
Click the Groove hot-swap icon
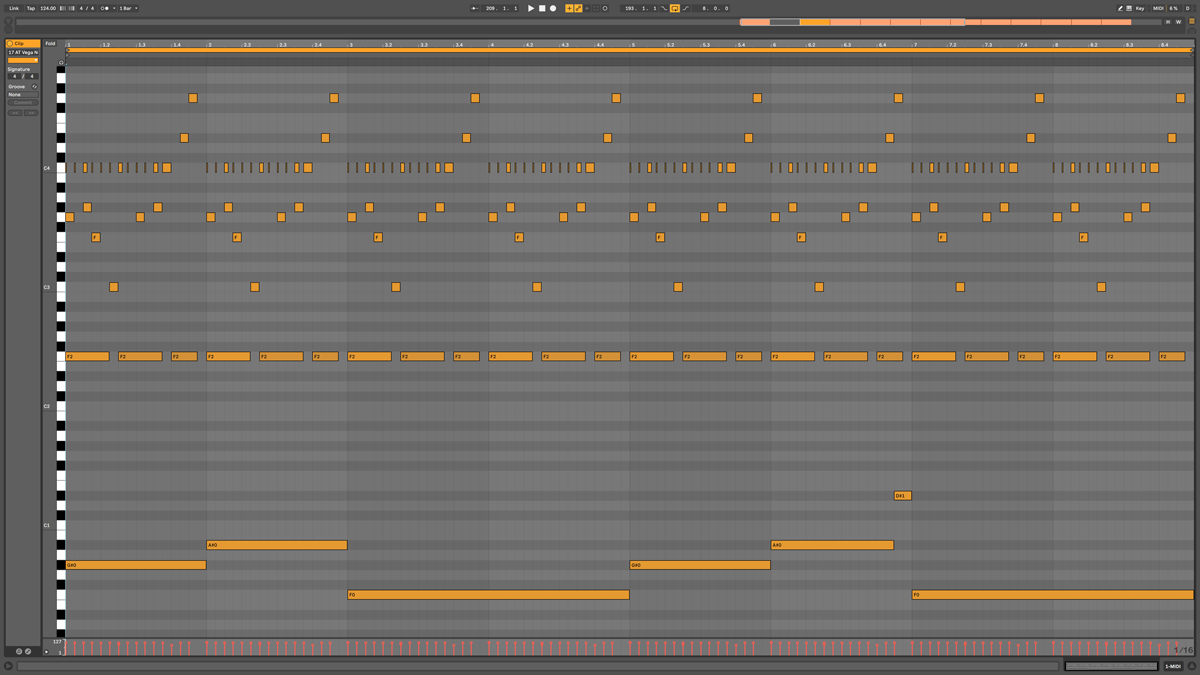pos(34,87)
